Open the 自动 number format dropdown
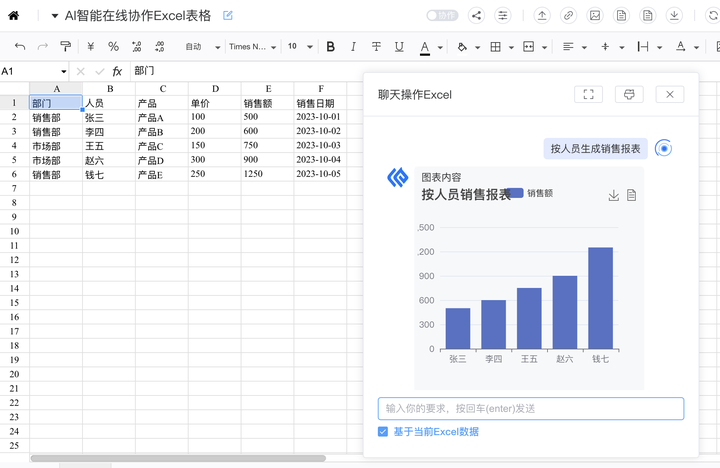The image size is (720, 468). coord(202,46)
